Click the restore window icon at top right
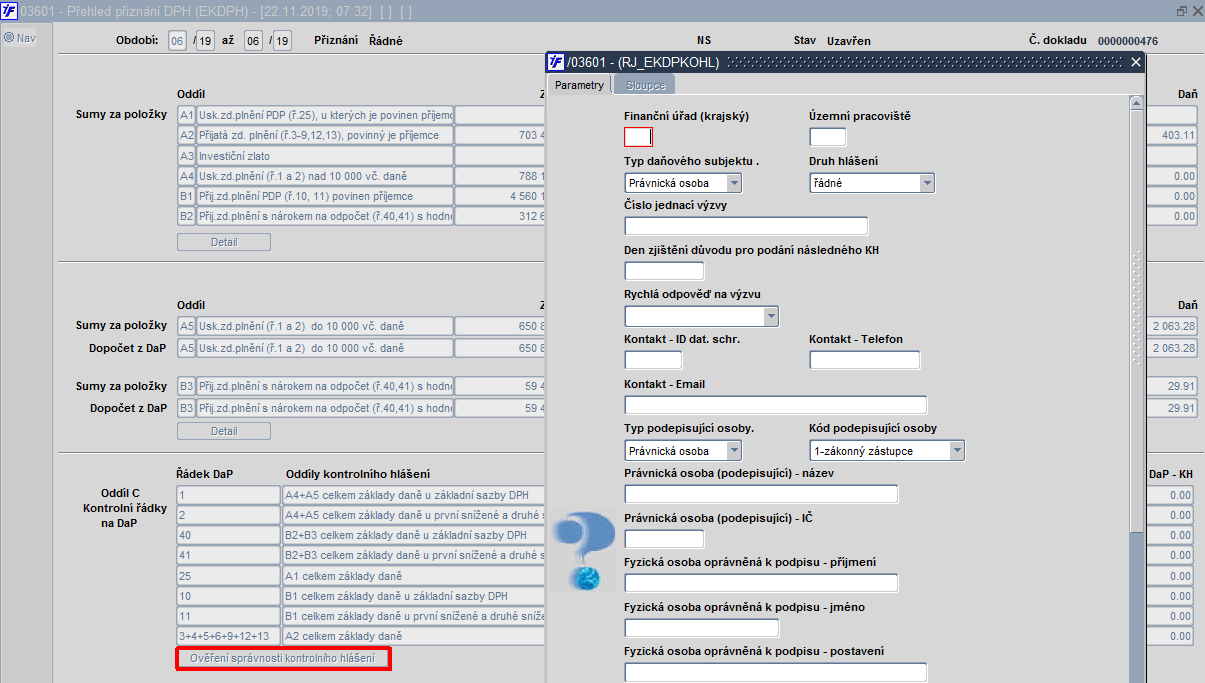Image resolution: width=1205 pixels, height=683 pixels. pos(1182,10)
